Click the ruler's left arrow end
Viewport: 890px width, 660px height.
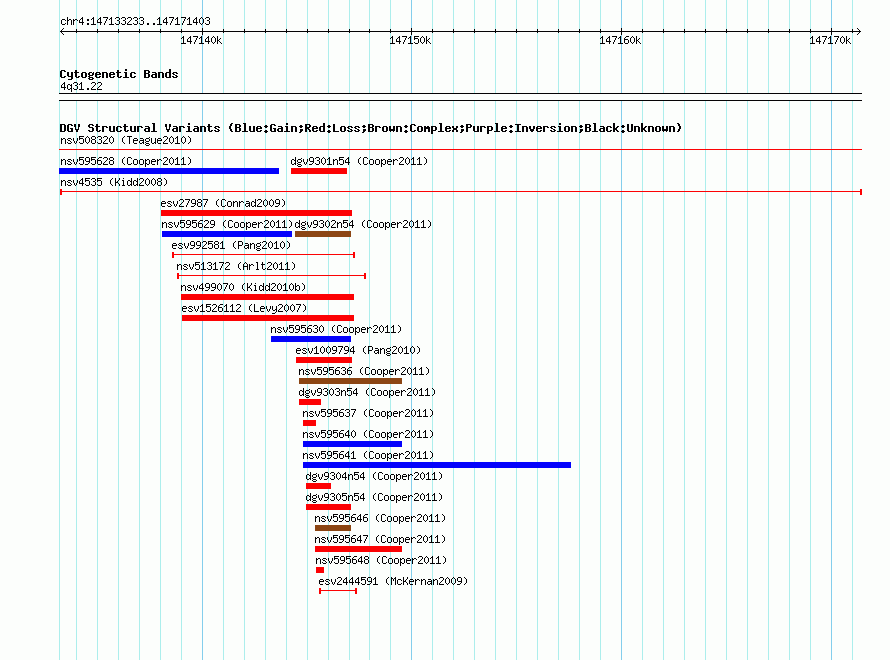pyautogui.click(x=62, y=31)
